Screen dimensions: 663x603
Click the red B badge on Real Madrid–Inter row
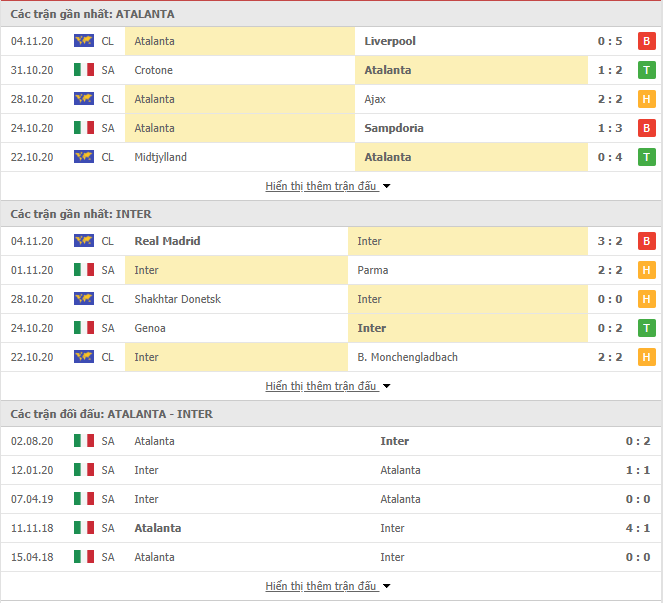(x=647, y=241)
